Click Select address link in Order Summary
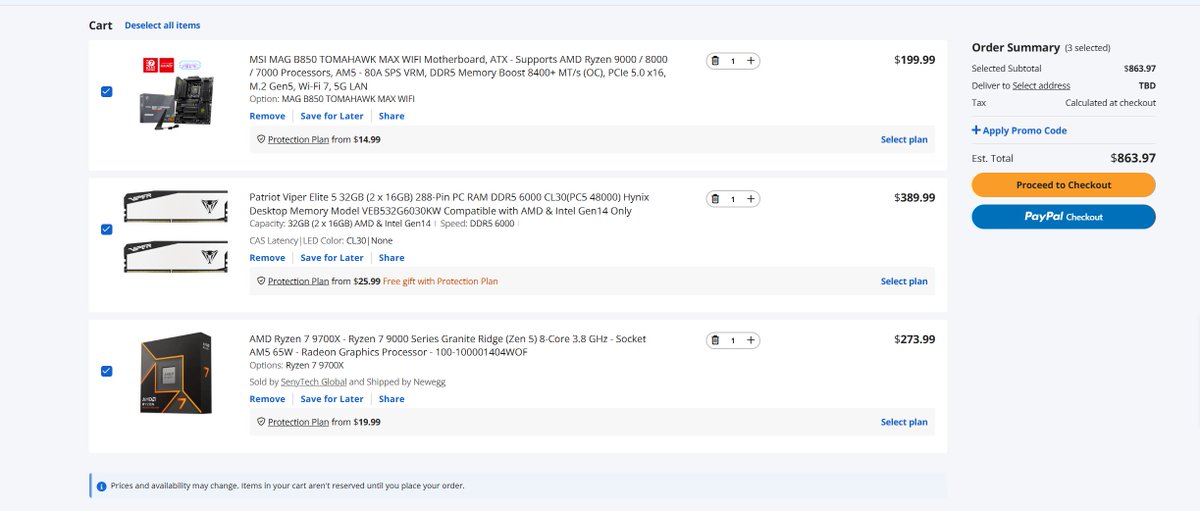The width and height of the screenshot is (1200, 511). point(1041,86)
